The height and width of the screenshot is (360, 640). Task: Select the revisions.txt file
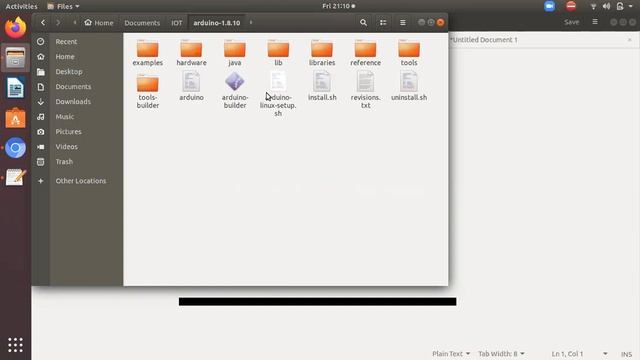(365, 90)
